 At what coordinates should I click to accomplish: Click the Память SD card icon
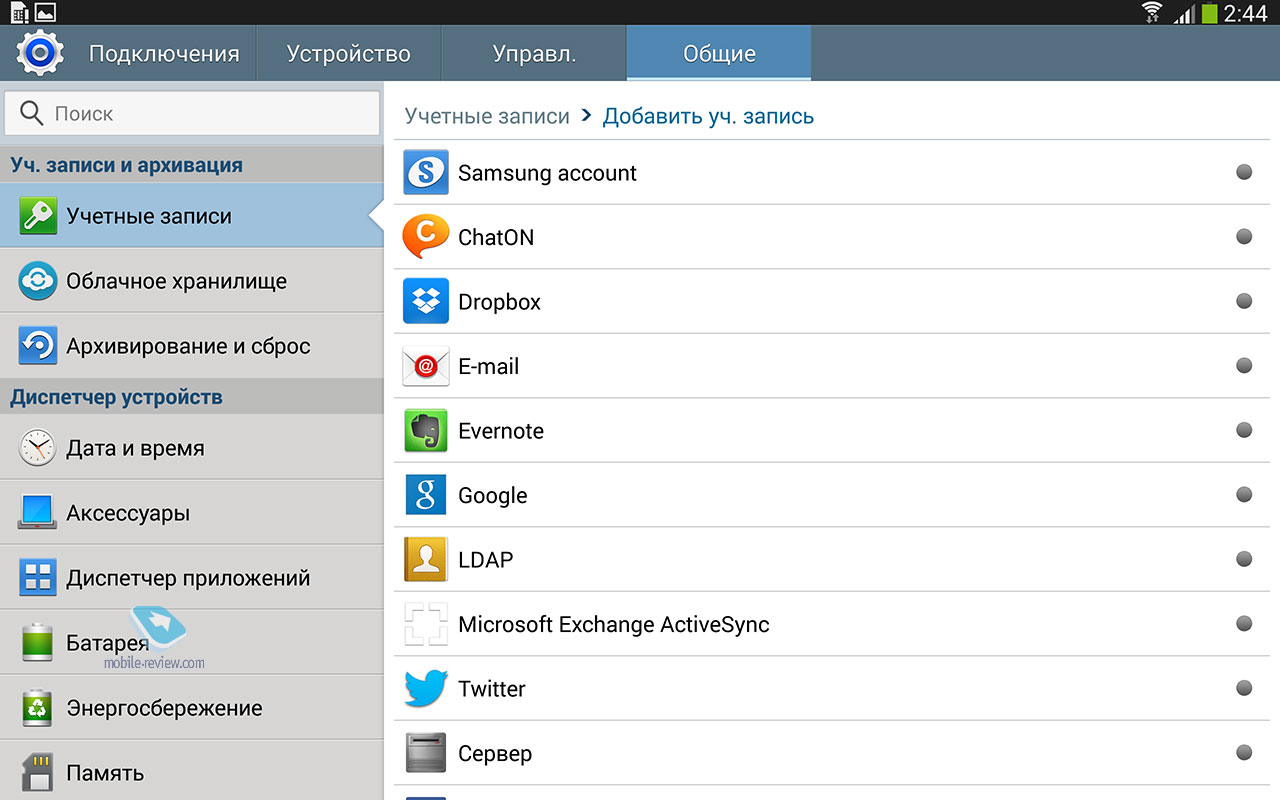pyautogui.click(x=38, y=772)
